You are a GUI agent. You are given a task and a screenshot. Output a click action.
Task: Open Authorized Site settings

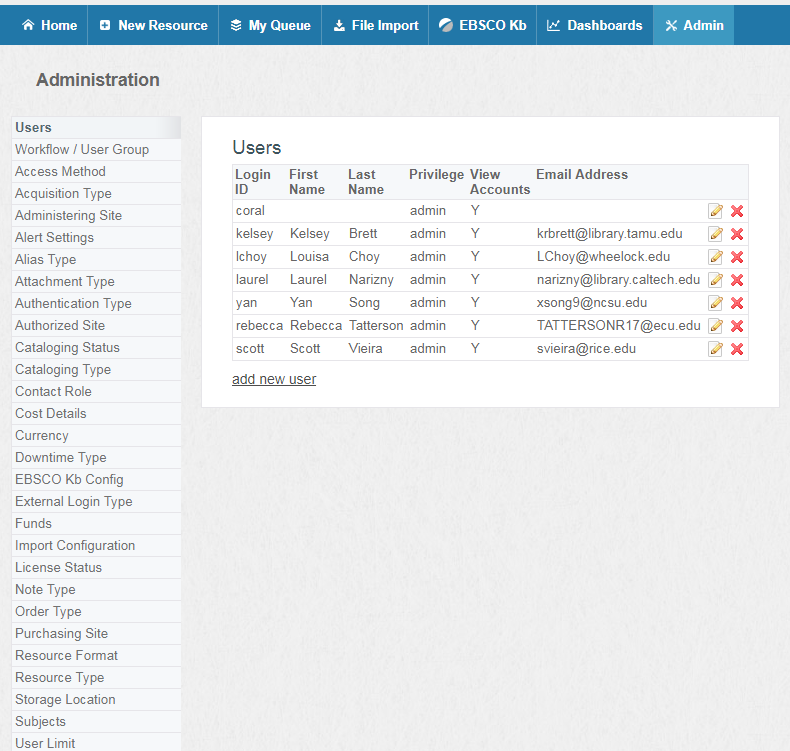pyautogui.click(x=96, y=325)
